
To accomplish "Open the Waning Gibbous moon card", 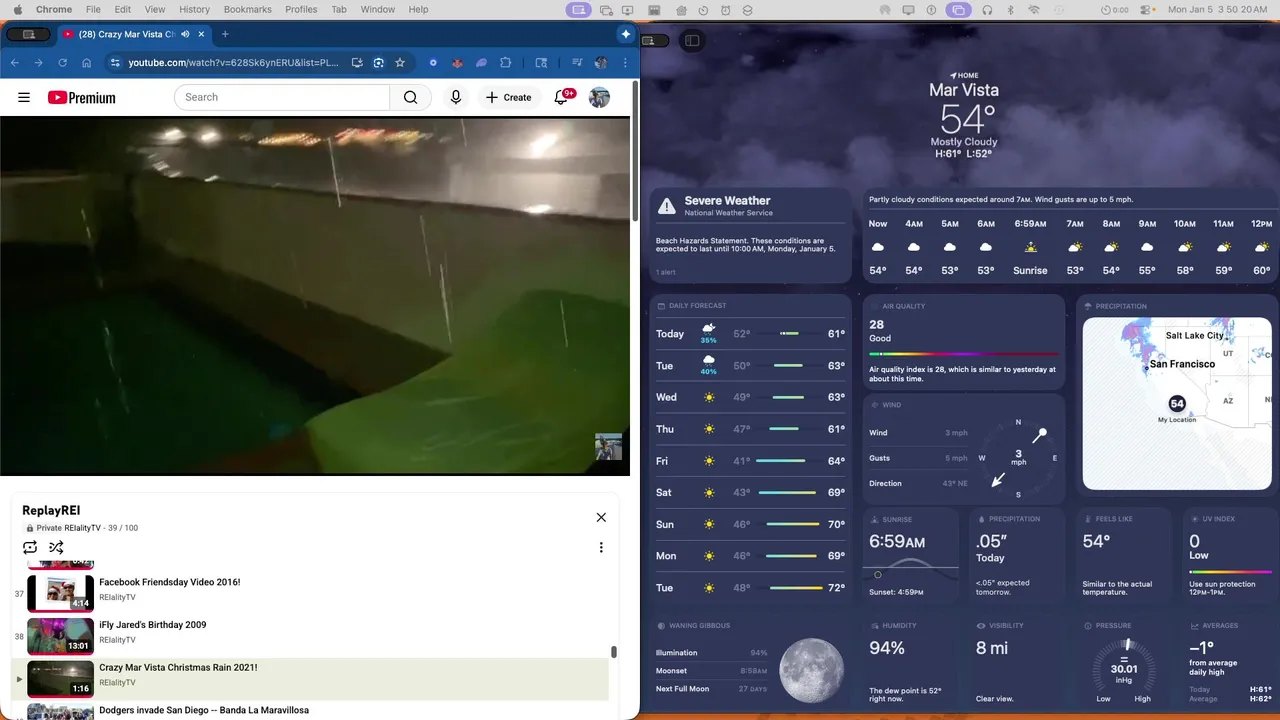I will (753, 660).
